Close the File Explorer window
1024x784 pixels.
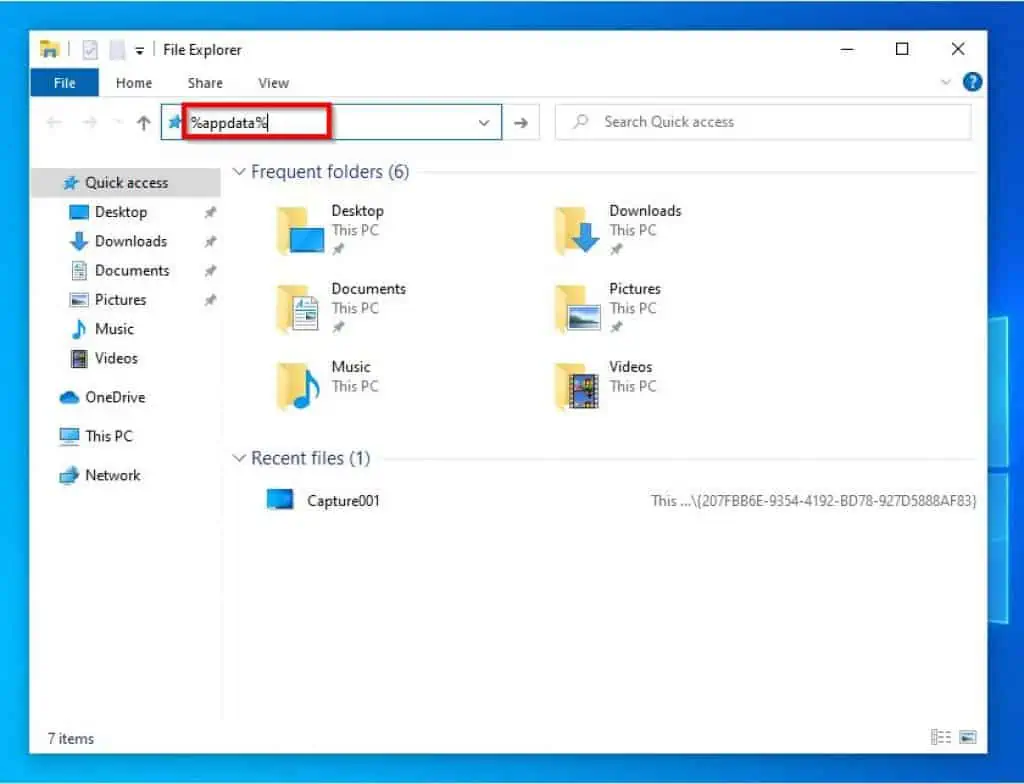[957, 49]
